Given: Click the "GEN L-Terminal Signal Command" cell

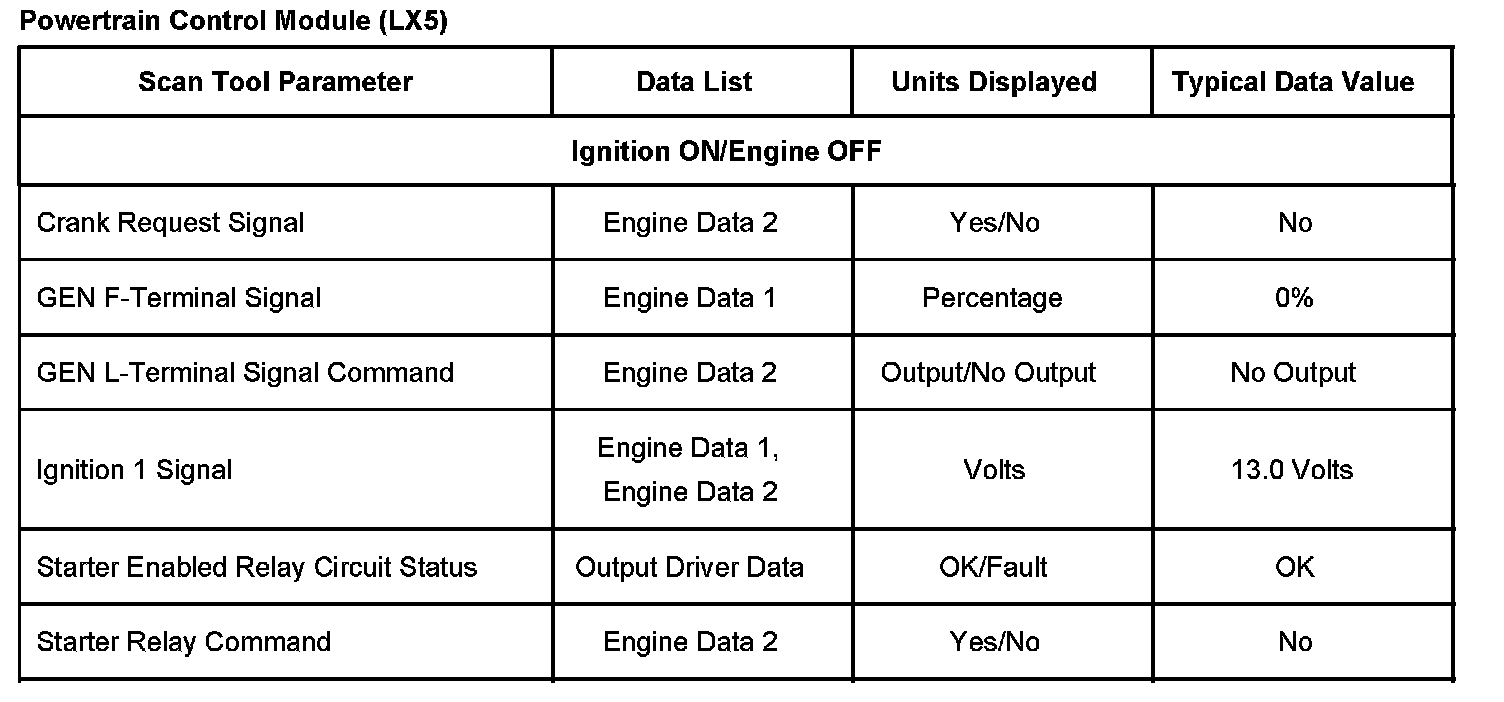Looking at the screenshot, I should pos(245,373).
